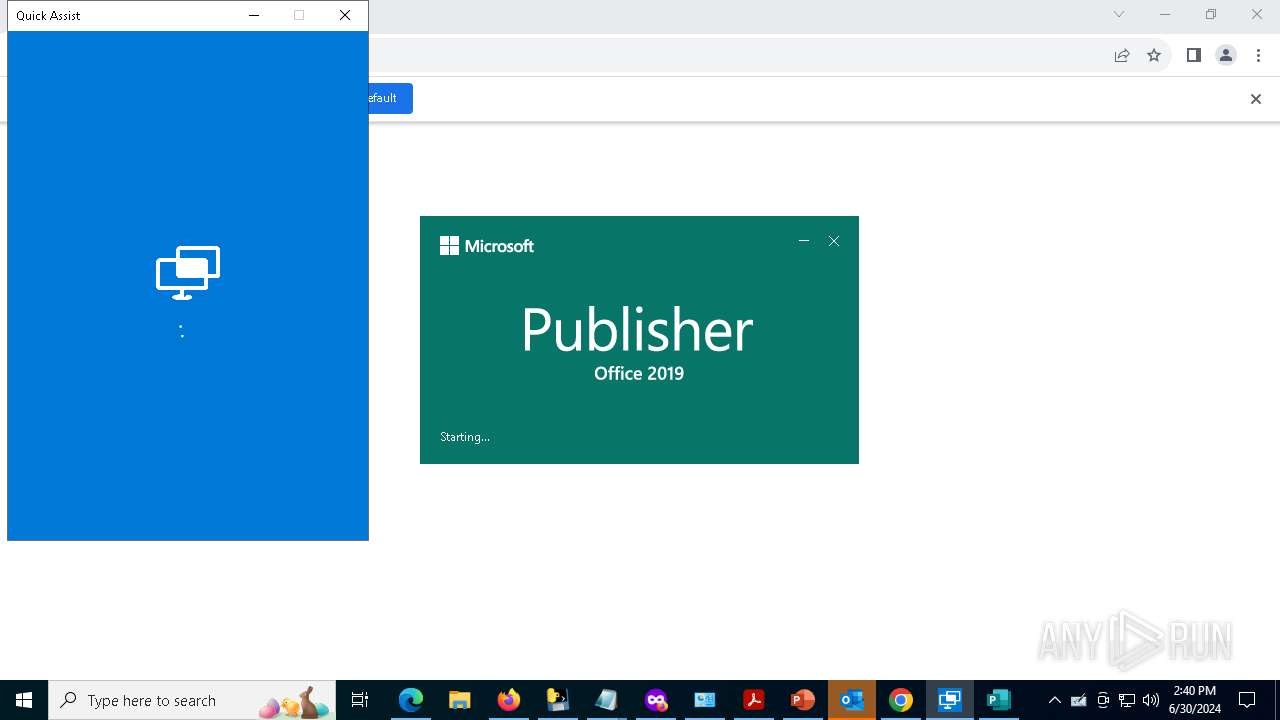Open the notification center
Viewport: 1280px width, 720px height.
(x=1247, y=700)
